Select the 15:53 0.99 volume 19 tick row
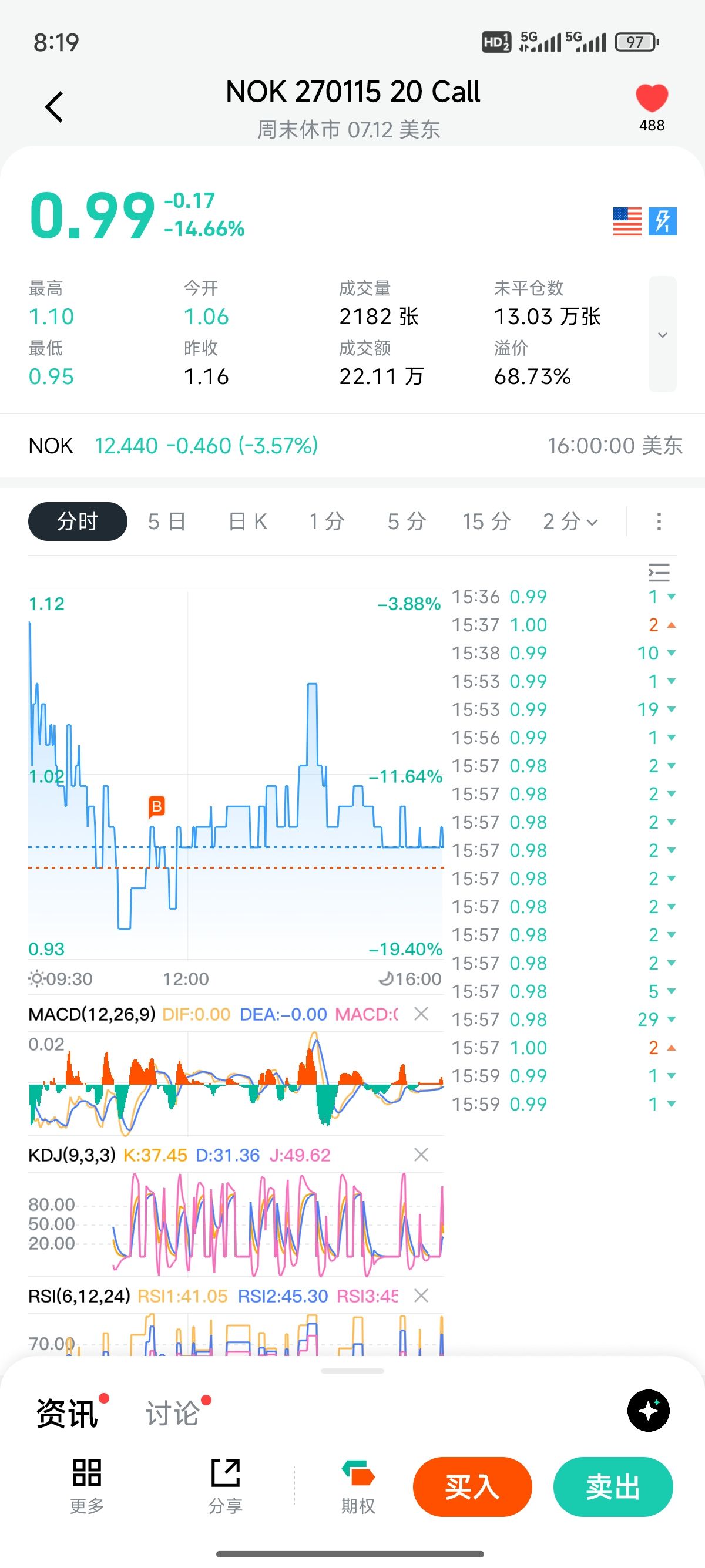 pos(564,709)
